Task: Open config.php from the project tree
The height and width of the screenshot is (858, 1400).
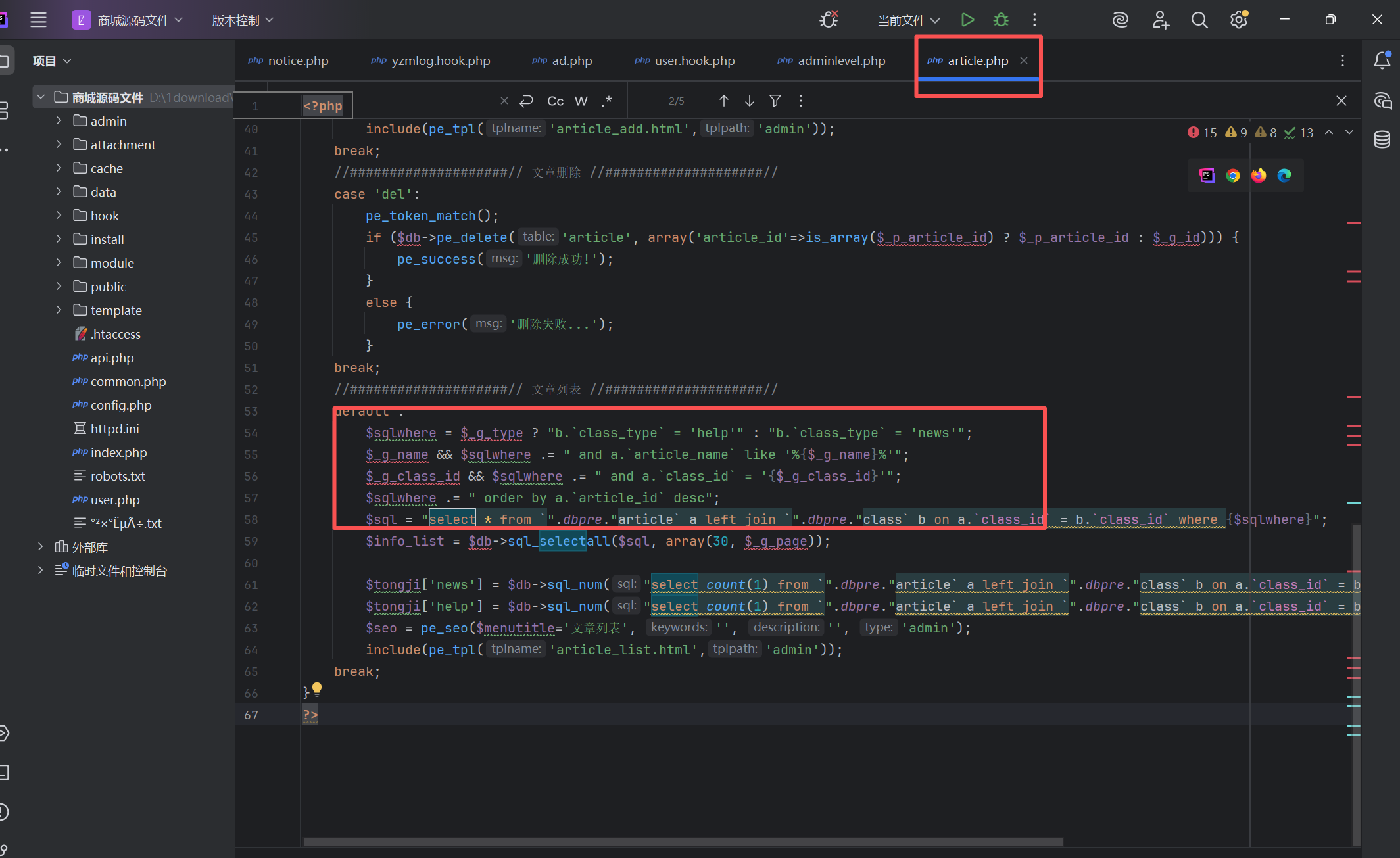Action: 120,405
